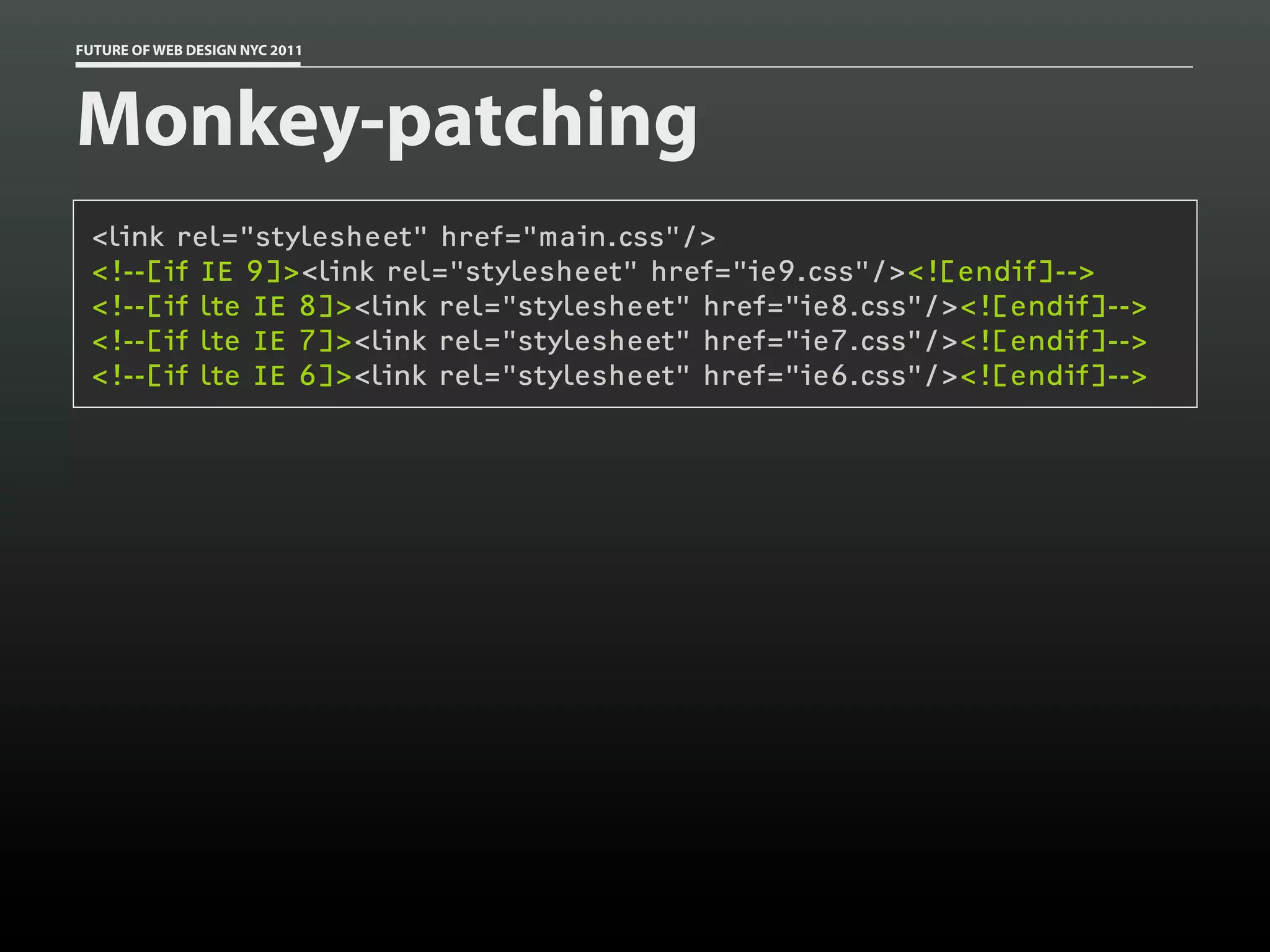Click the href="ie8.css" text
1270x952 pixels.
click(812, 306)
